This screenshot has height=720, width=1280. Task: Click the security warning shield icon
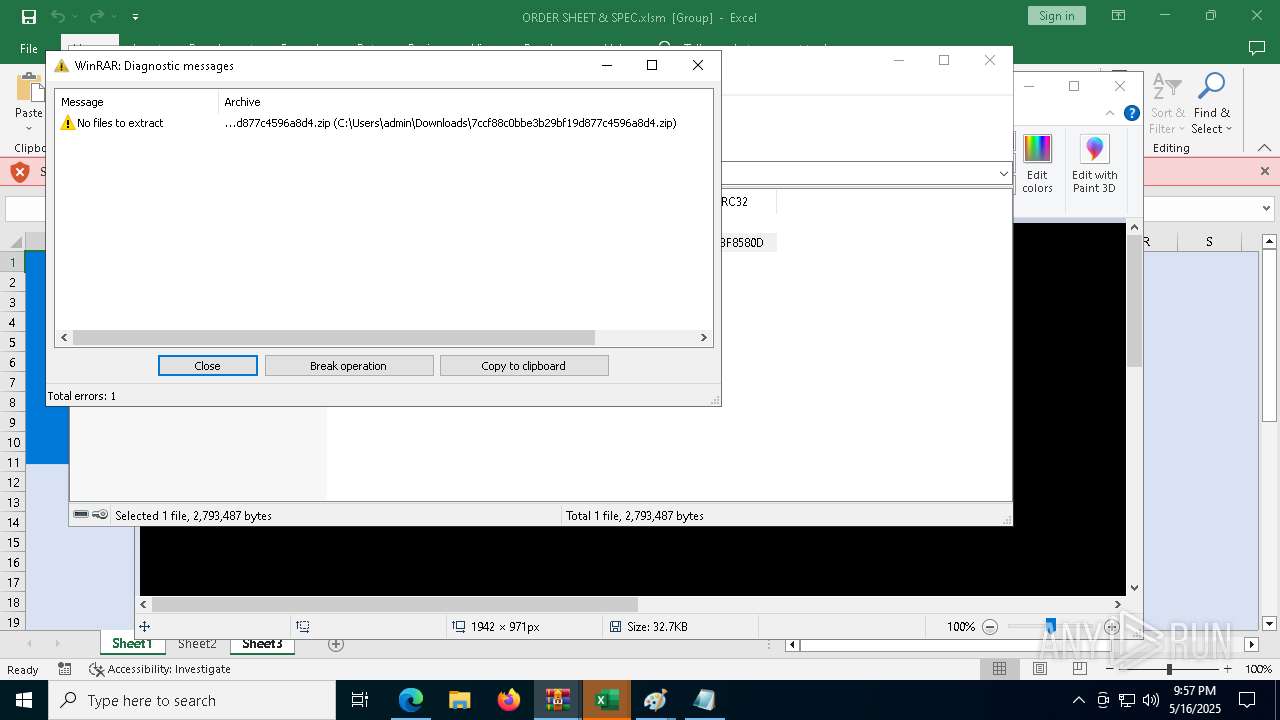[x=19, y=172]
